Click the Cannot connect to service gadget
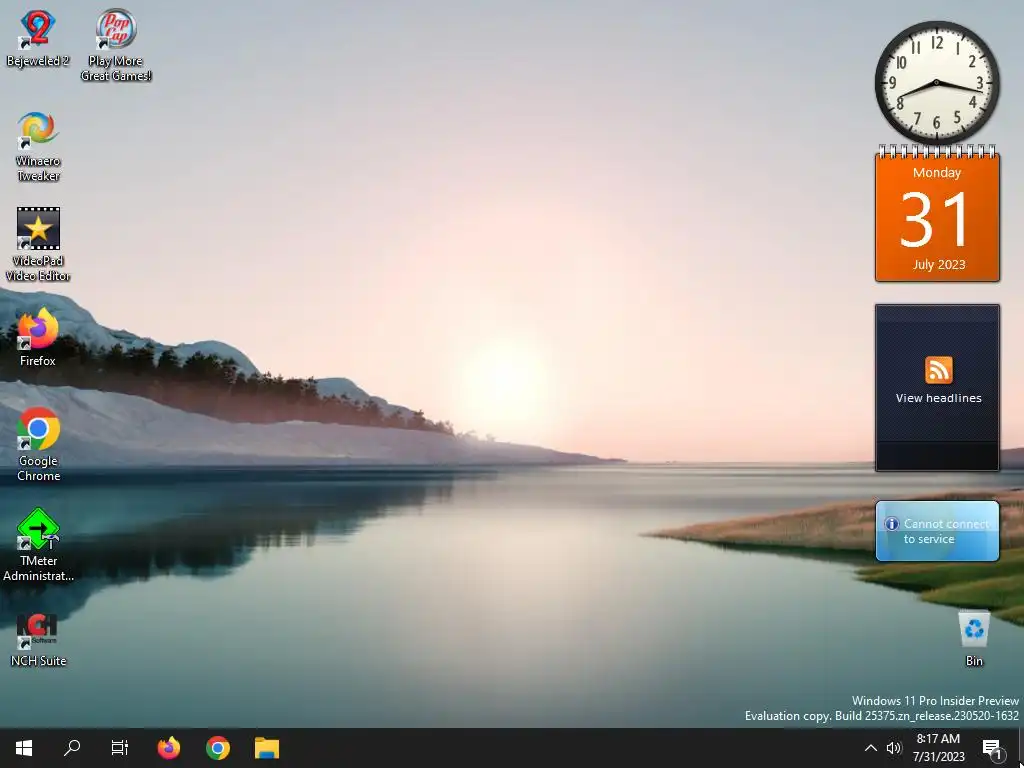The width and height of the screenshot is (1024, 768). click(937, 531)
